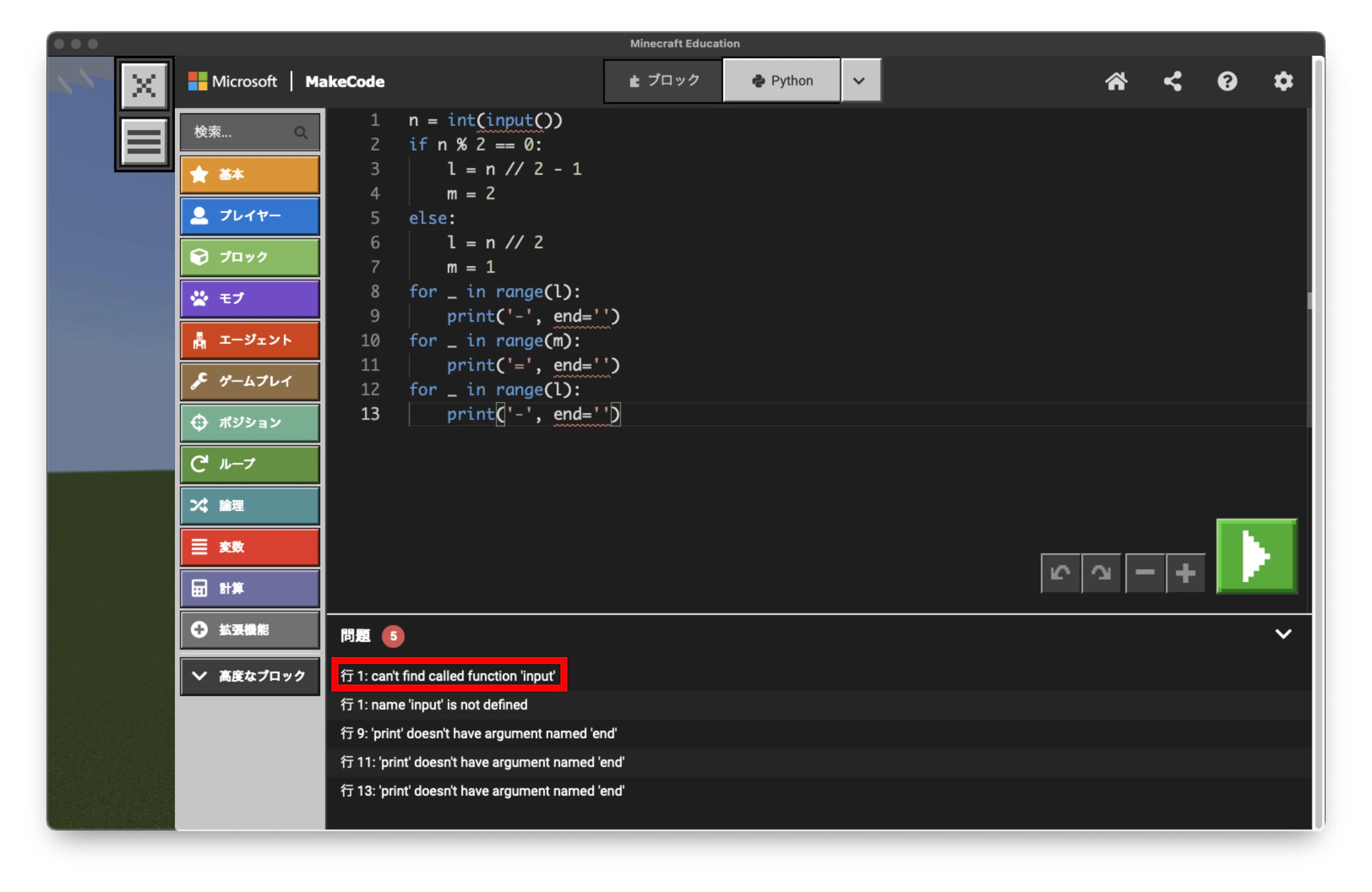Click code line 5 "else:"
1372x892 pixels.
(432, 218)
